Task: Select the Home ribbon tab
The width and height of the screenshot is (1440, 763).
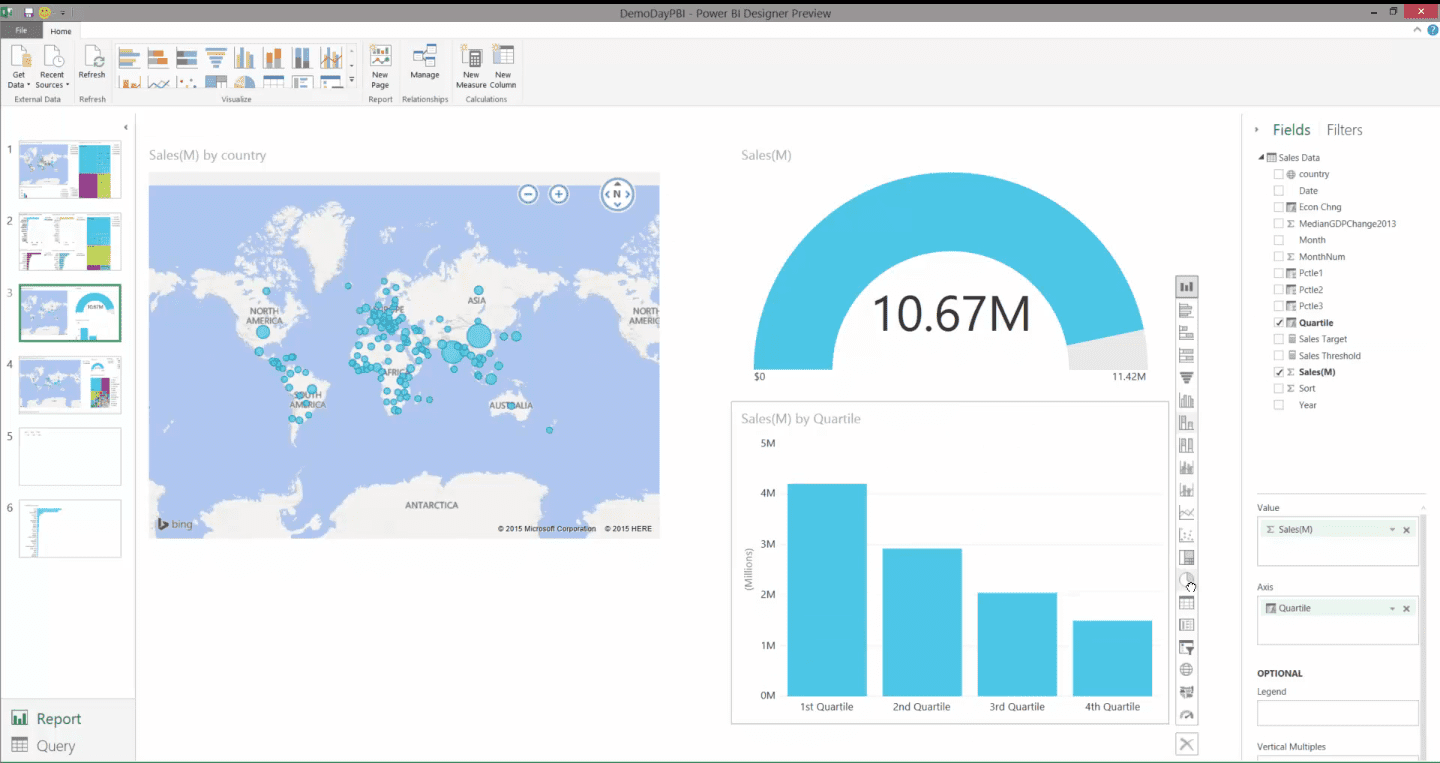Action: pos(61,31)
